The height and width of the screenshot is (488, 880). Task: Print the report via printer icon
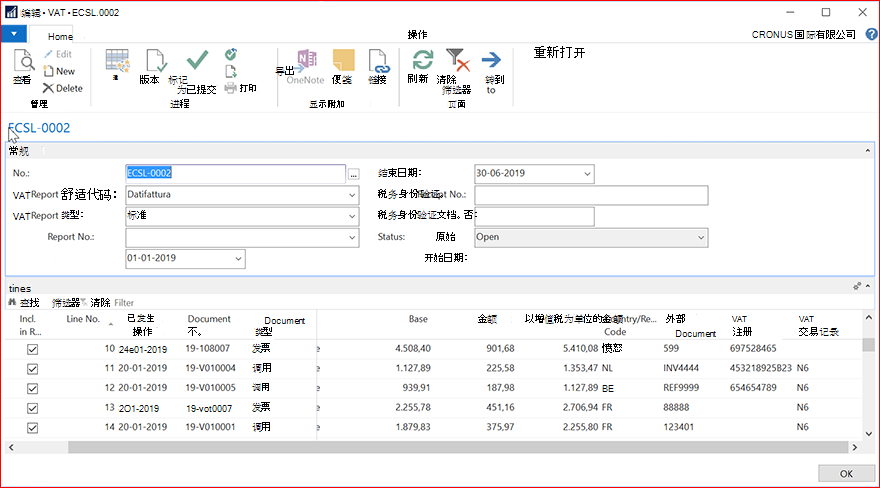click(231, 88)
